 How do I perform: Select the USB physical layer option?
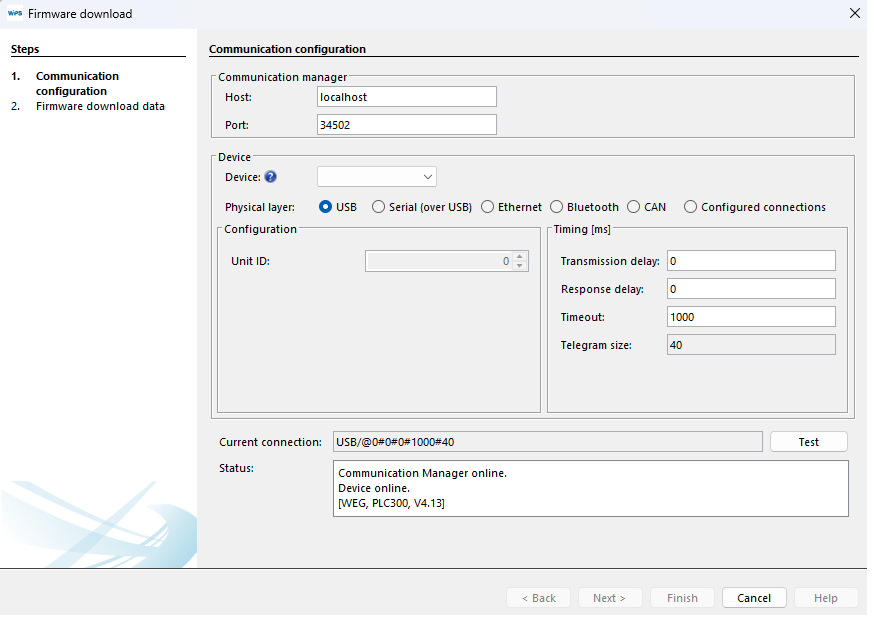click(326, 207)
